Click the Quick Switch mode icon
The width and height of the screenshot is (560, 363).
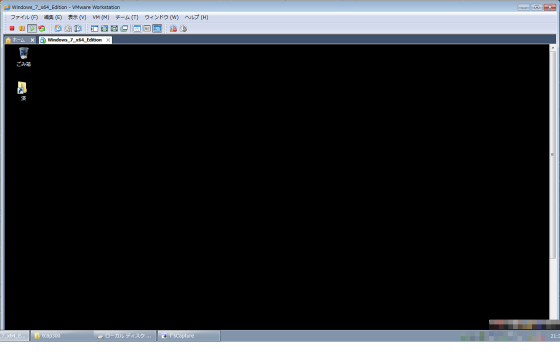point(104,29)
